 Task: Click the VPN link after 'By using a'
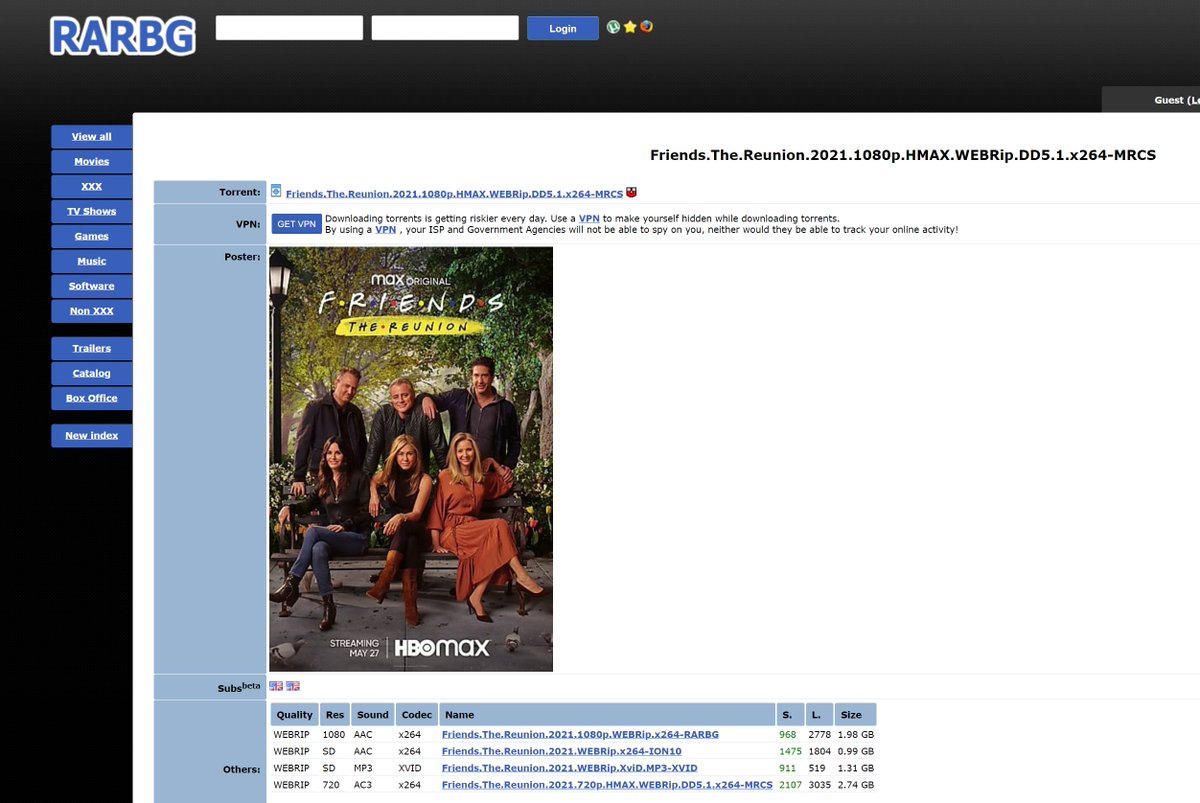tap(385, 230)
